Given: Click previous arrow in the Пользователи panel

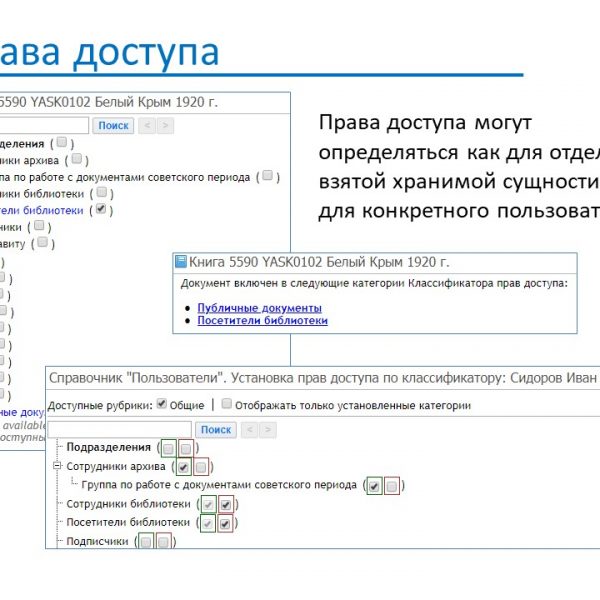Looking at the screenshot, I should 251,429.
